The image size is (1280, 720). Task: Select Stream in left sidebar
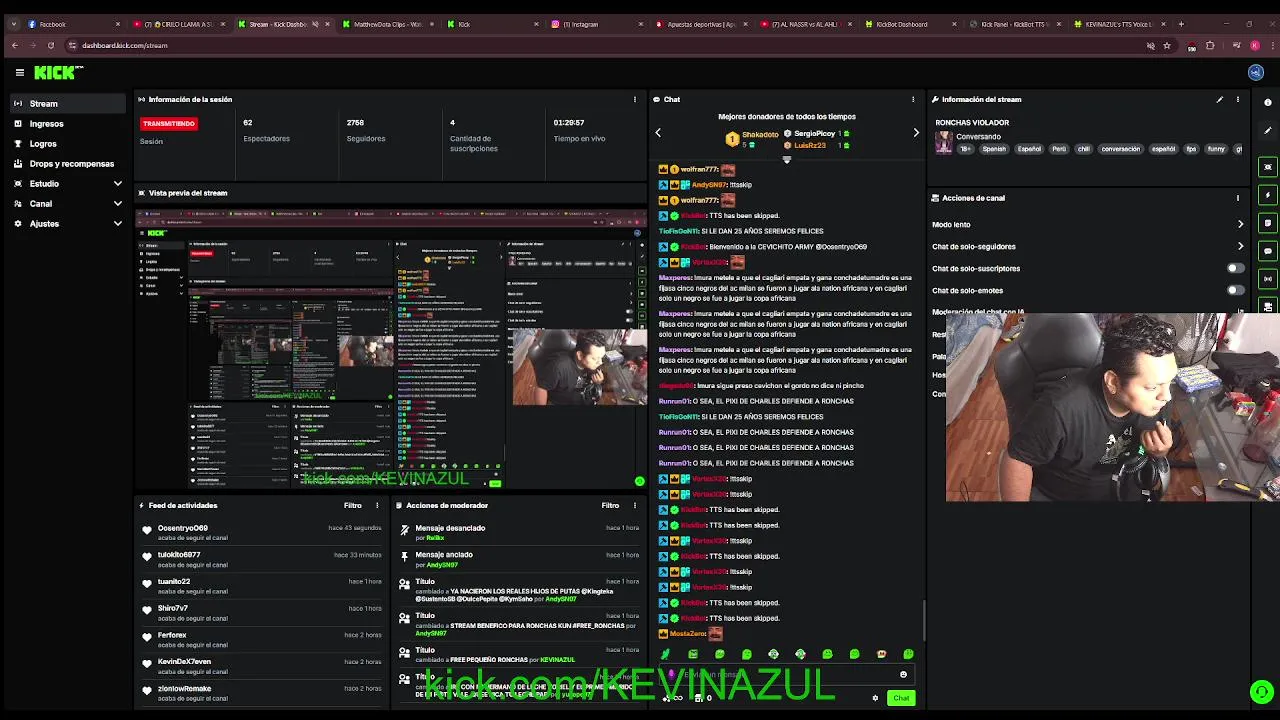click(67, 104)
